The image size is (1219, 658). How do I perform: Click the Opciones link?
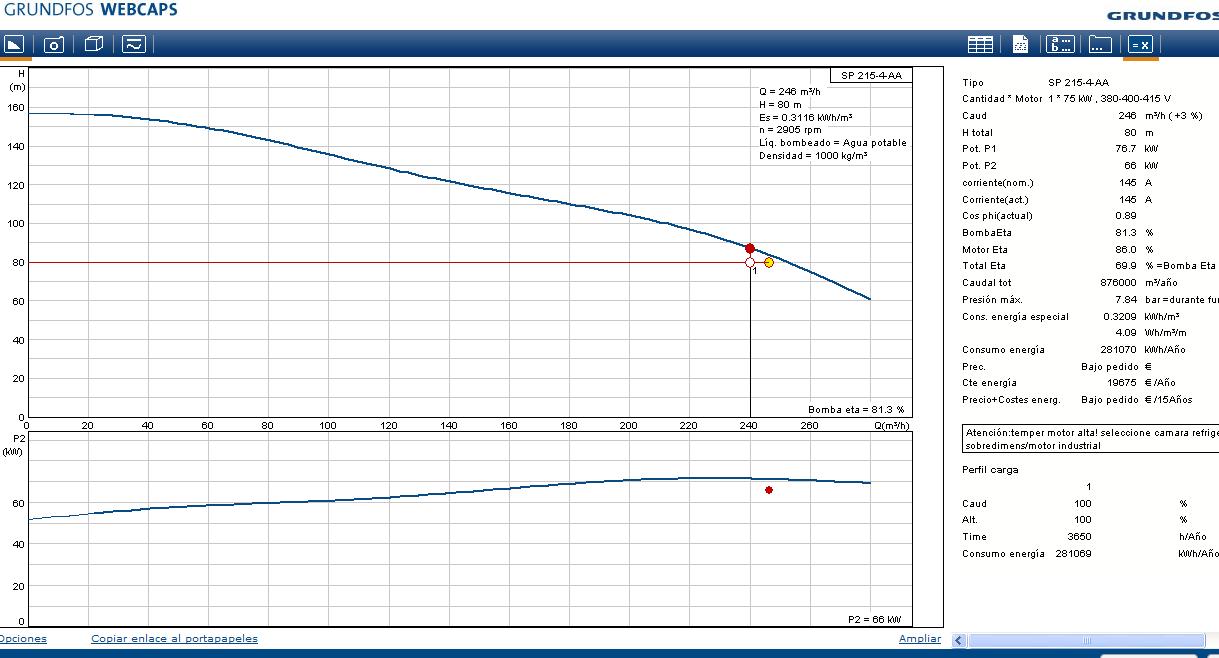(x=22, y=638)
